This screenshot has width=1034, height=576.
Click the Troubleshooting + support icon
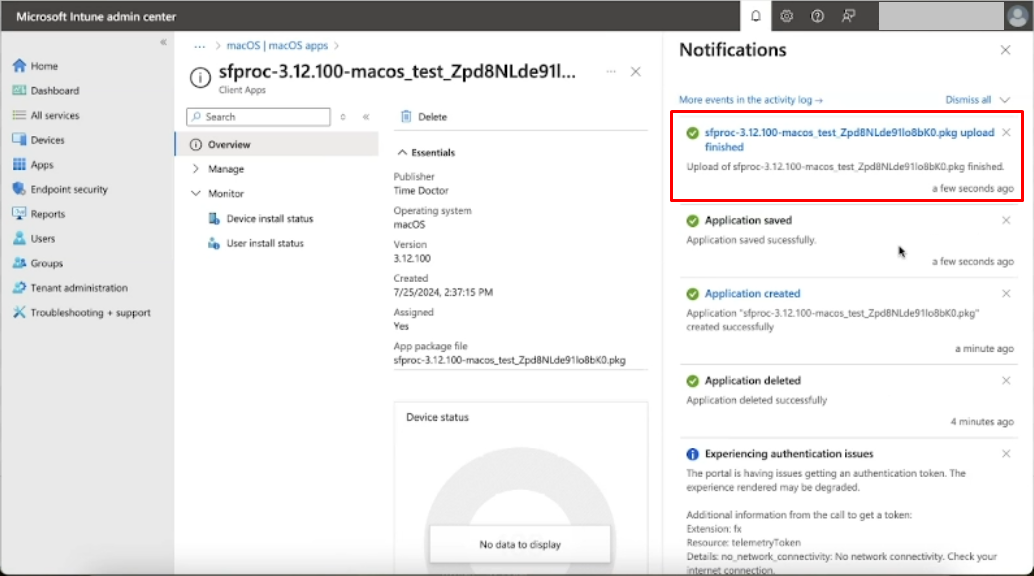click(19, 312)
